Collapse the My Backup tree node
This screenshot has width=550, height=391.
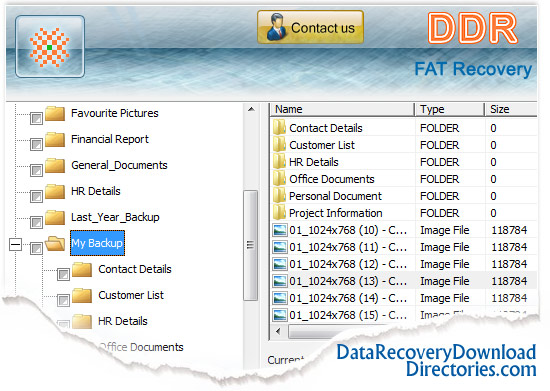pos(15,244)
